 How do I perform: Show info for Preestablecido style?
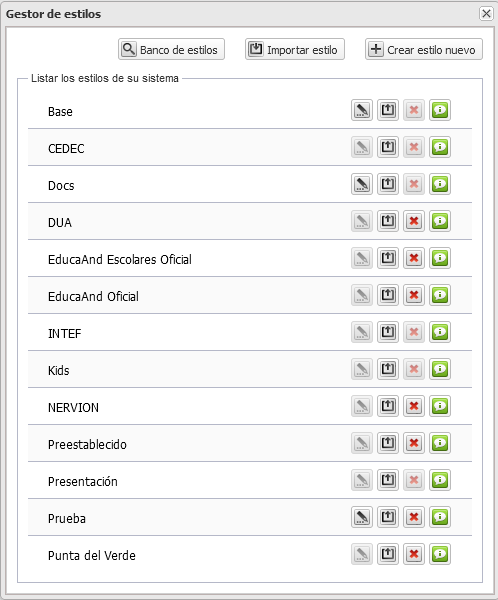point(440,443)
